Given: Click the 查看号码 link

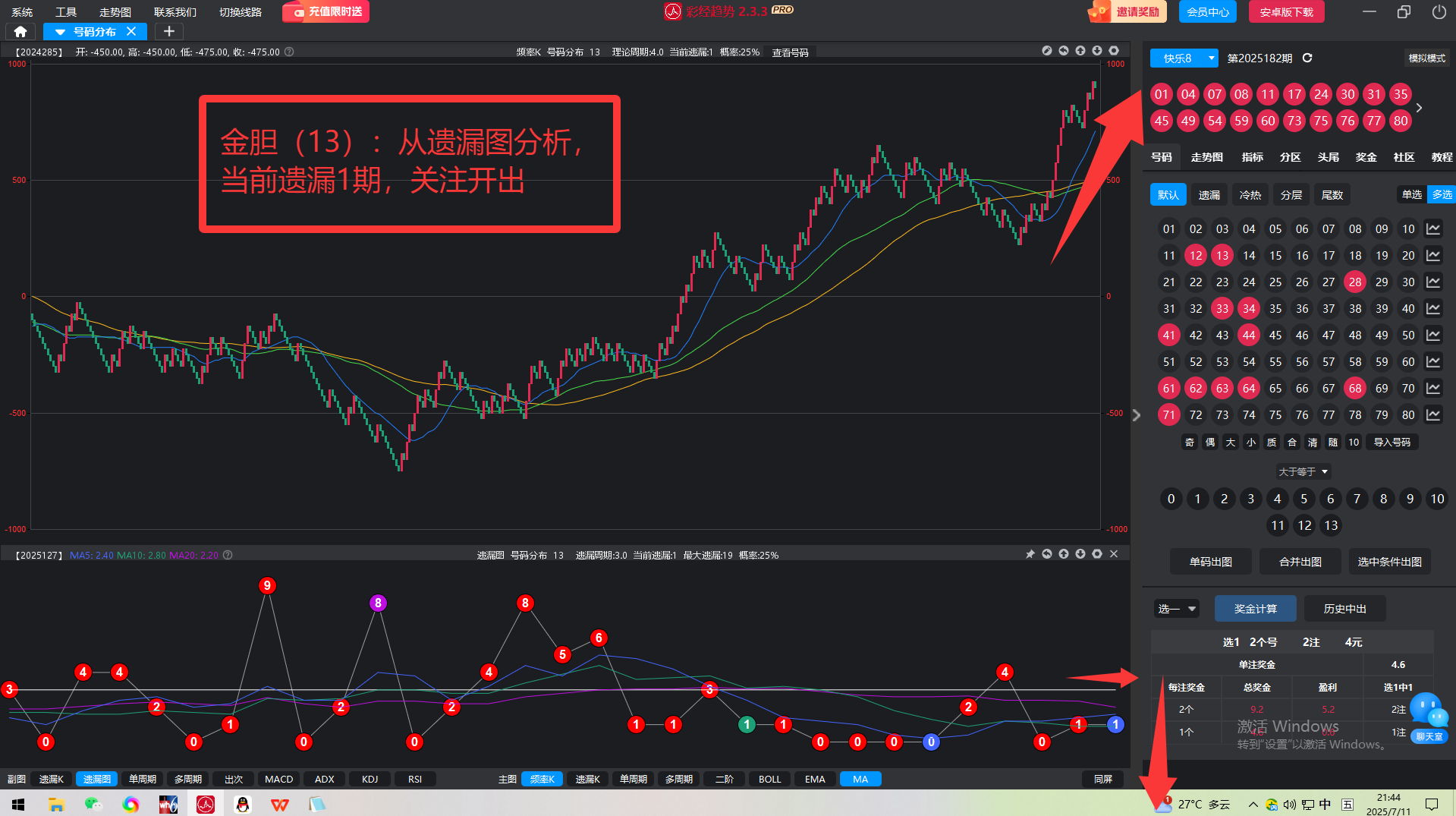Looking at the screenshot, I should (x=791, y=52).
